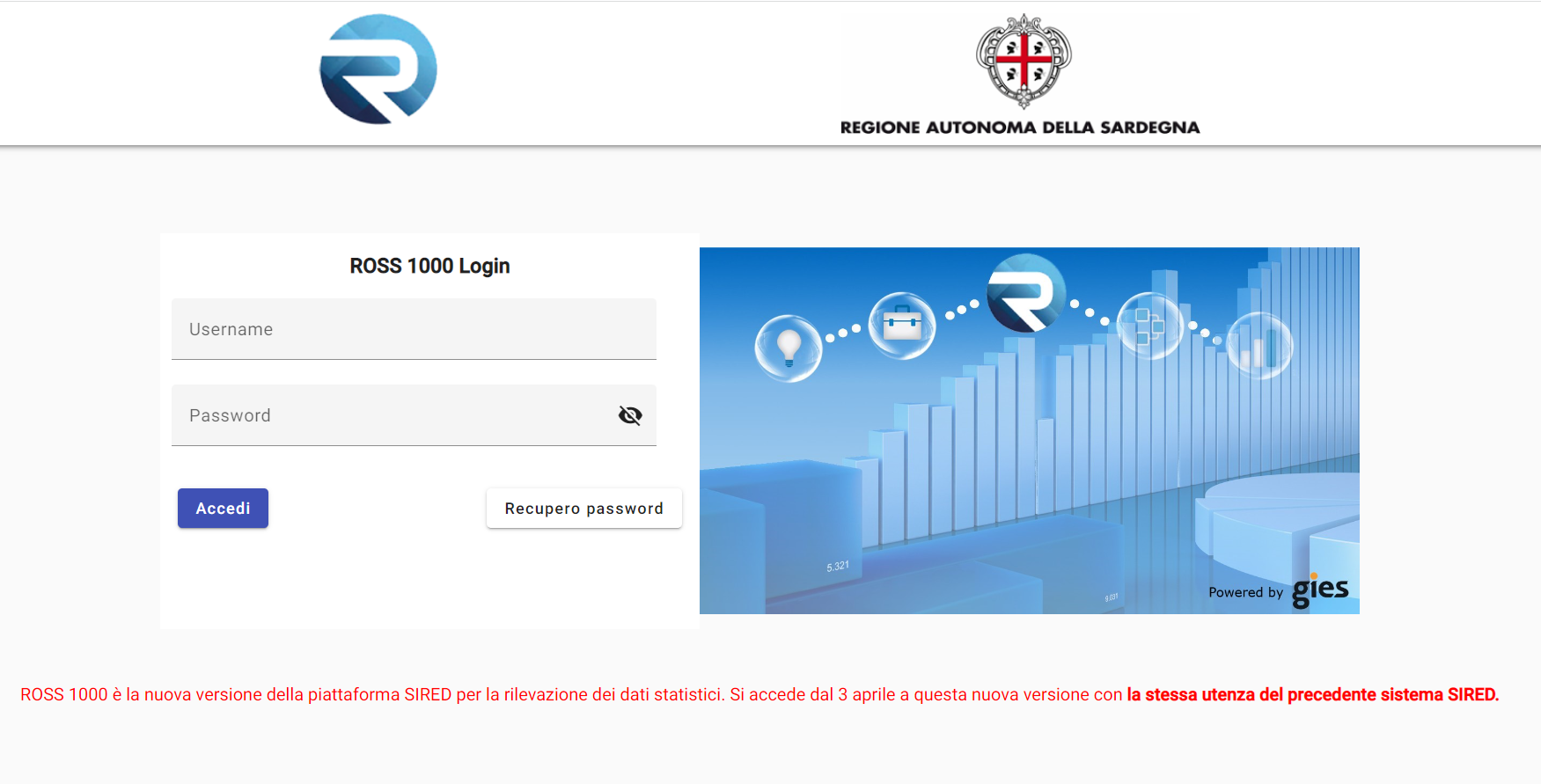
Task: Click the gies logo in banner
Action: (x=1320, y=590)
